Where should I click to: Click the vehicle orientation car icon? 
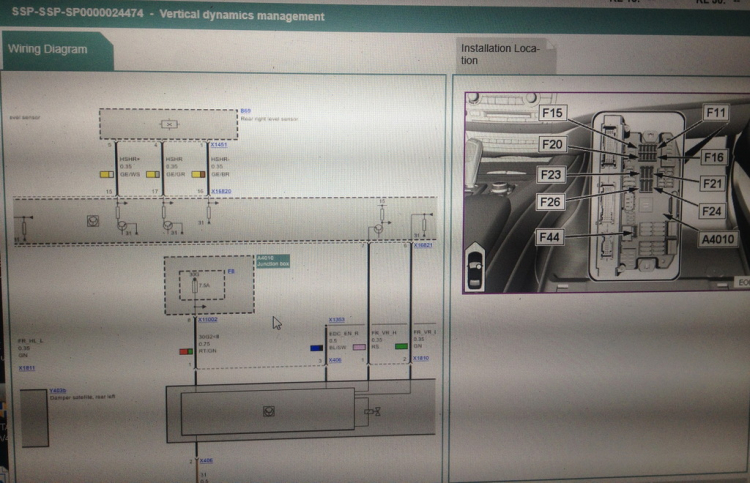[475, 267]
